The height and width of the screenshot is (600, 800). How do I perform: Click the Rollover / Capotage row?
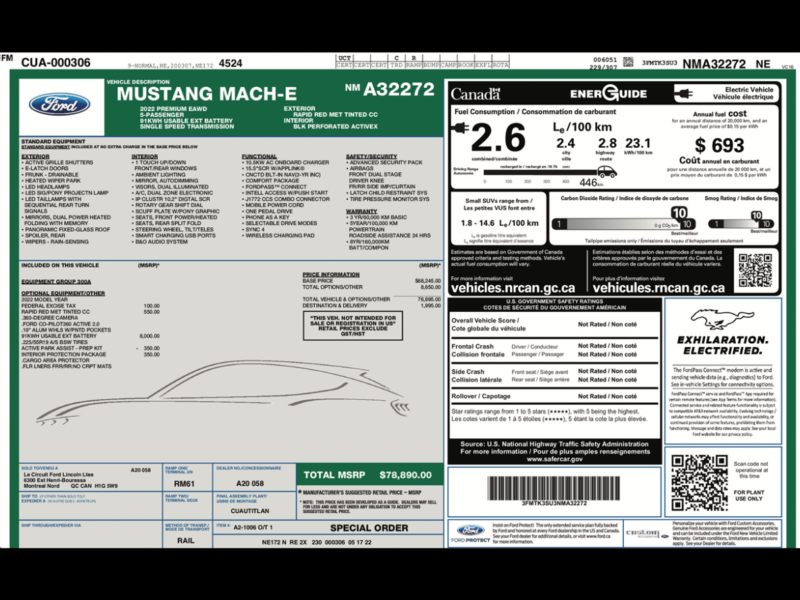pyautogui.click(x=554, y=396)
